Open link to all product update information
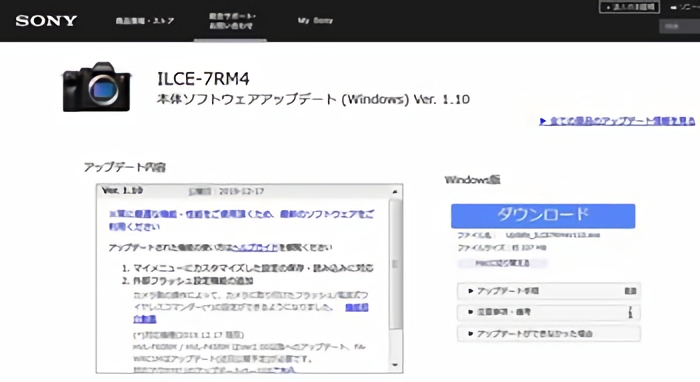 (617, 121)
